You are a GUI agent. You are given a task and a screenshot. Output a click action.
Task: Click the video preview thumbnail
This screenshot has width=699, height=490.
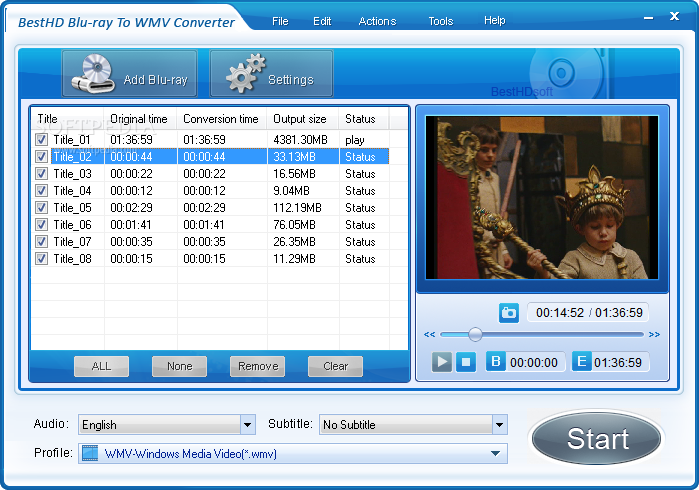(542, 198)
